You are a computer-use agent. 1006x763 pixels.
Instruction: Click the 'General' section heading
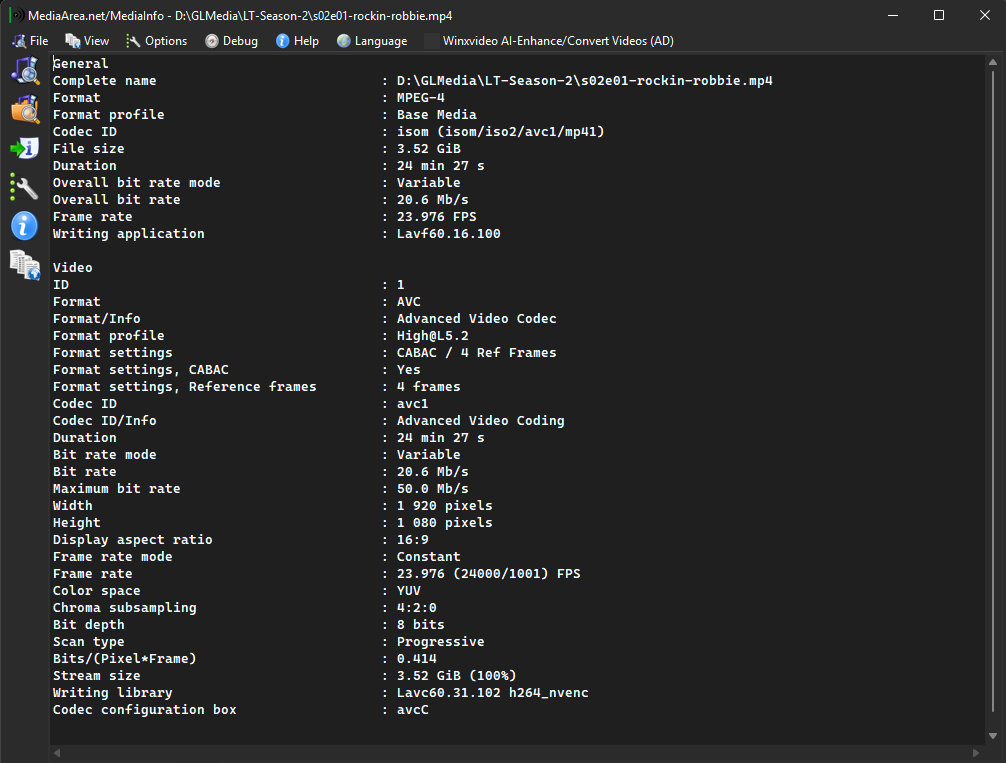pos(80,64)
